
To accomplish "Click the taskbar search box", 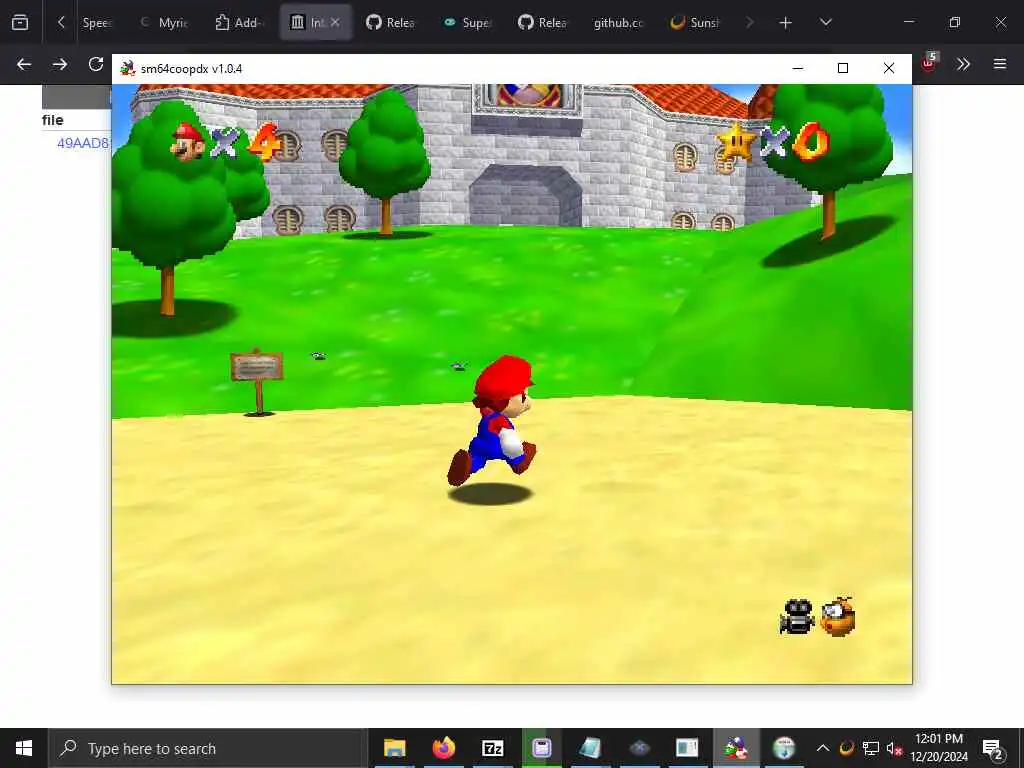I will (208, 748).
